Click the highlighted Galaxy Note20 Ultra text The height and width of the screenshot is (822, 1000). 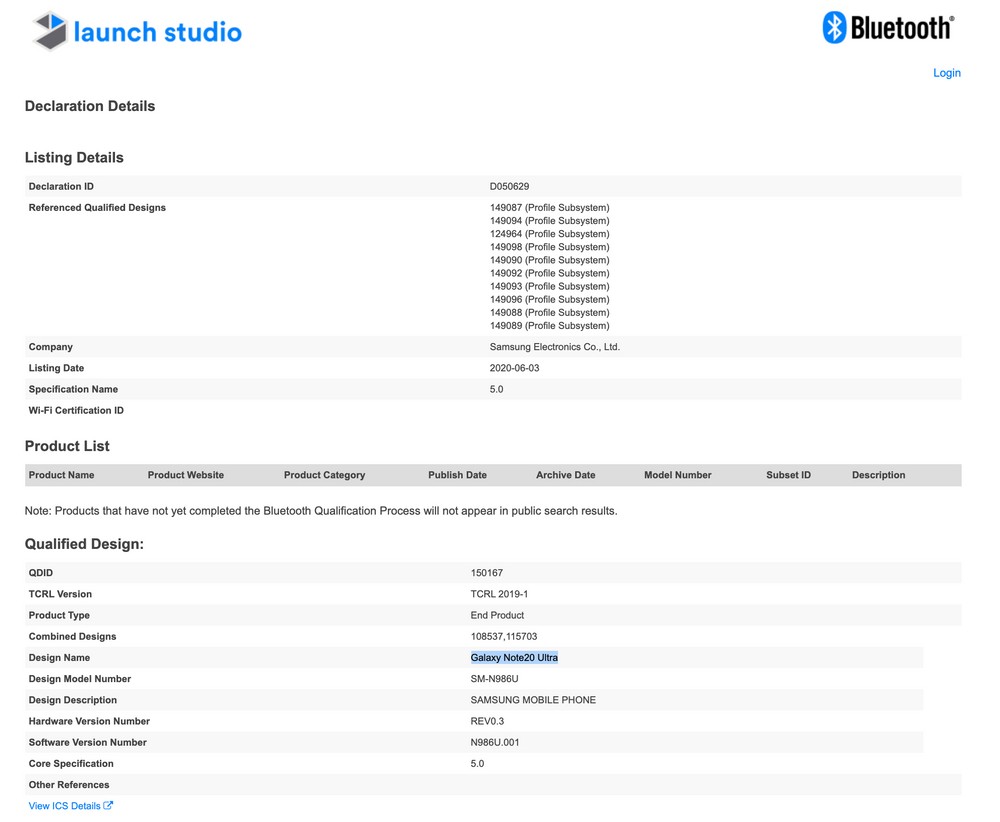coord(514,658)
